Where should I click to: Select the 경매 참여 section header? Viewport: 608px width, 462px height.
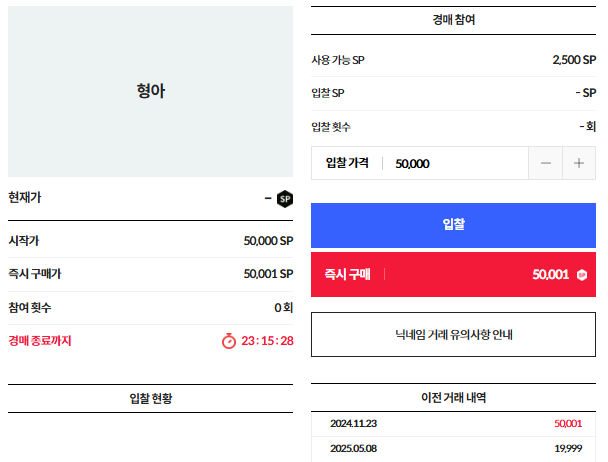453,20
